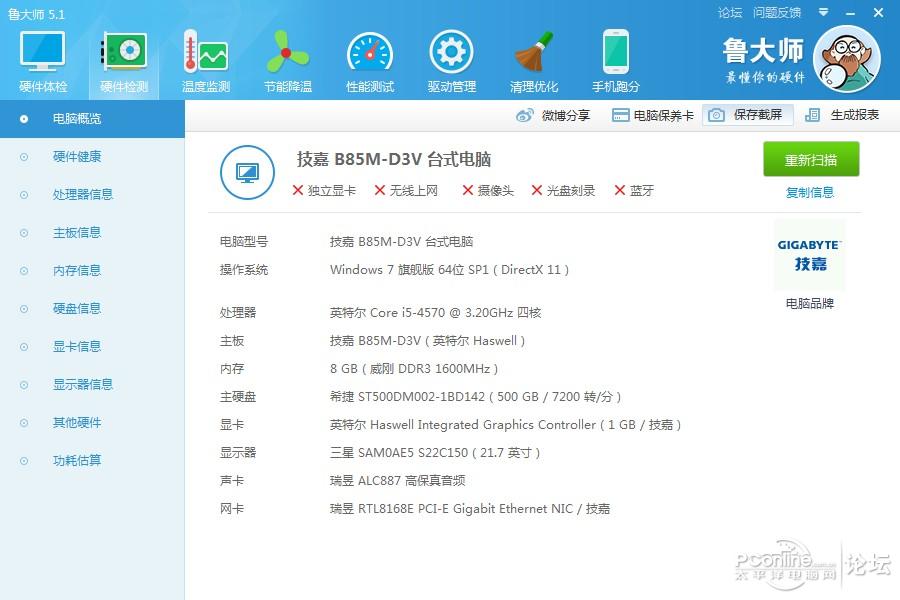This screenshot has width=900, height=600.
Task: Click the desktop computer circle icon
Action: [x=247, y=172]
